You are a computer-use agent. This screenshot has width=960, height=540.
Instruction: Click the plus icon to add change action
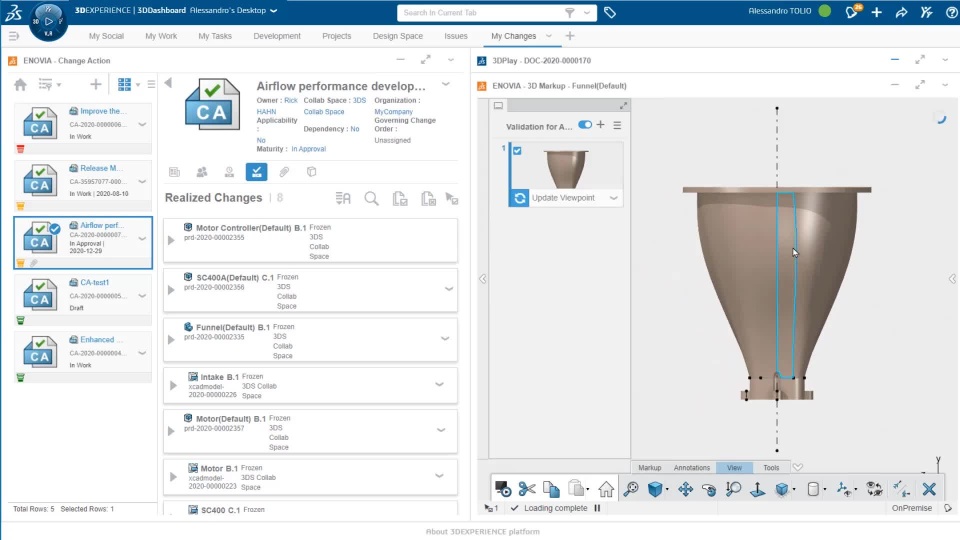tap(95, 84)
